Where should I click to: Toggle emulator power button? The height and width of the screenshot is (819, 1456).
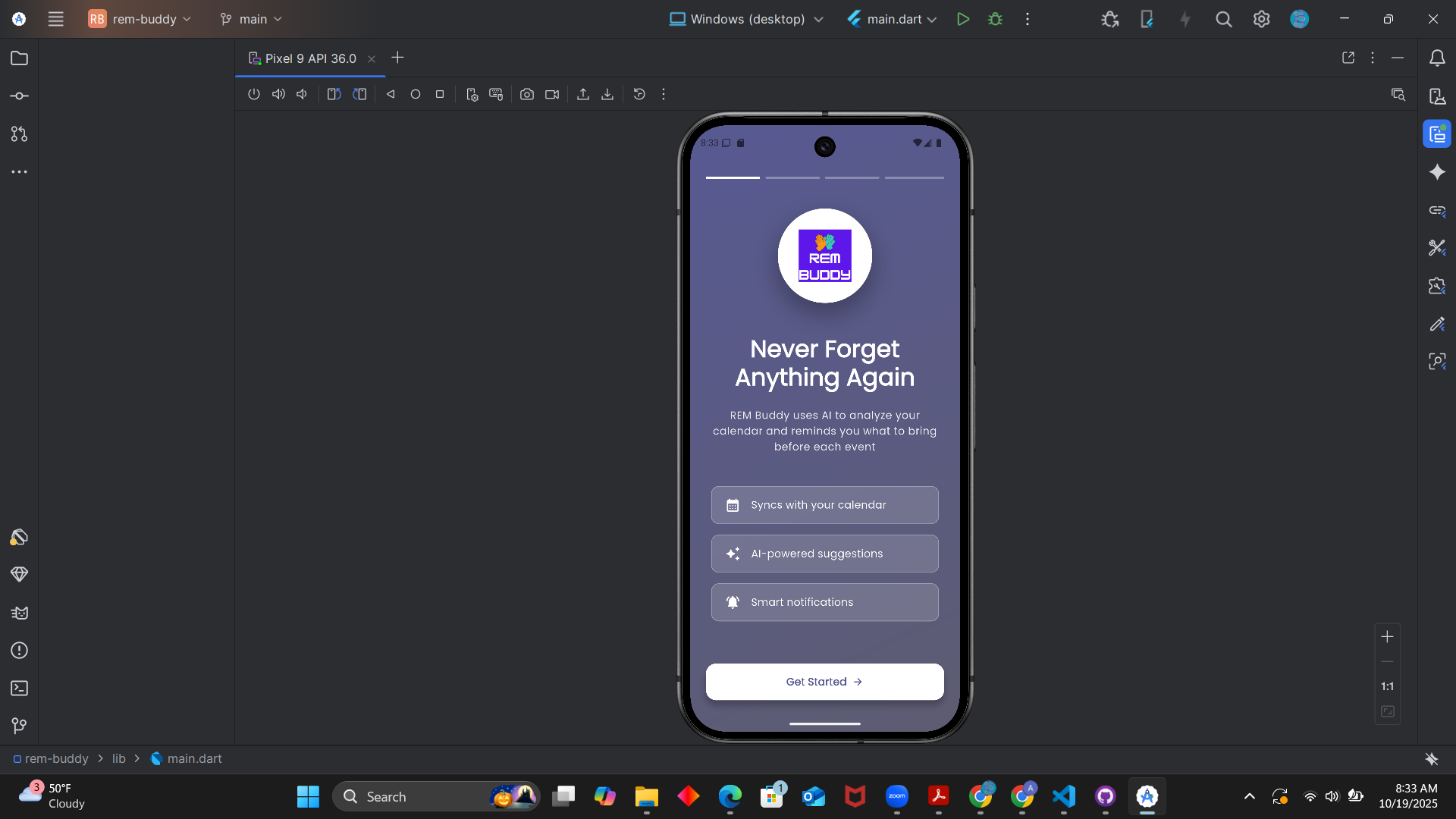coord(254,95)
